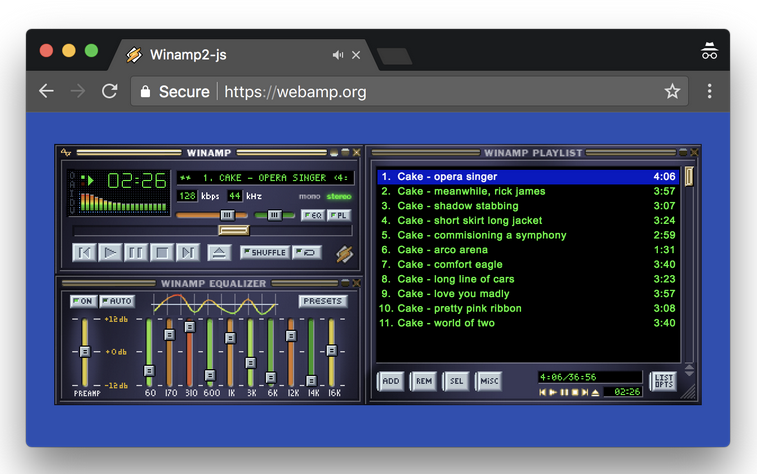
Task: Click the seek position bar handle
Action: click(x=234, y=230)
